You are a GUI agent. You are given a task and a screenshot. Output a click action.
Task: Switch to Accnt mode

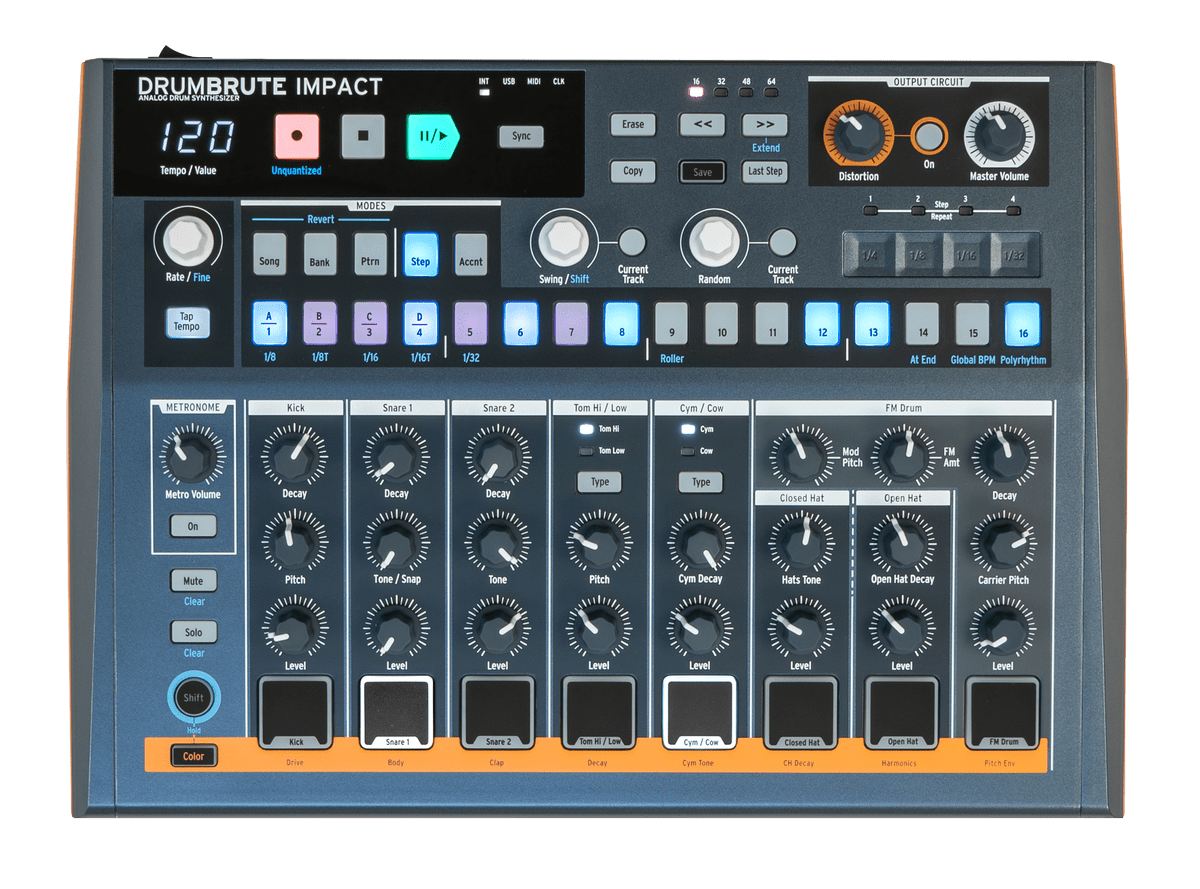click(471, 254)
